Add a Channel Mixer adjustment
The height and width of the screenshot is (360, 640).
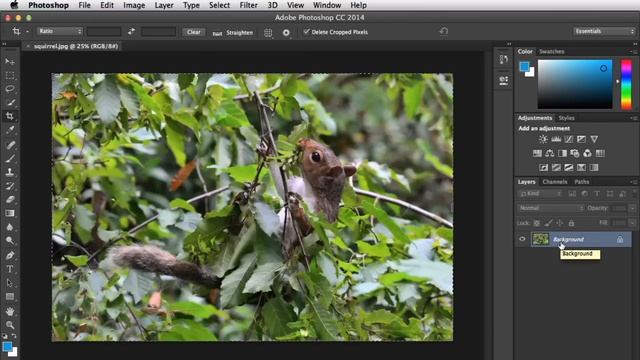coord(587,153)
